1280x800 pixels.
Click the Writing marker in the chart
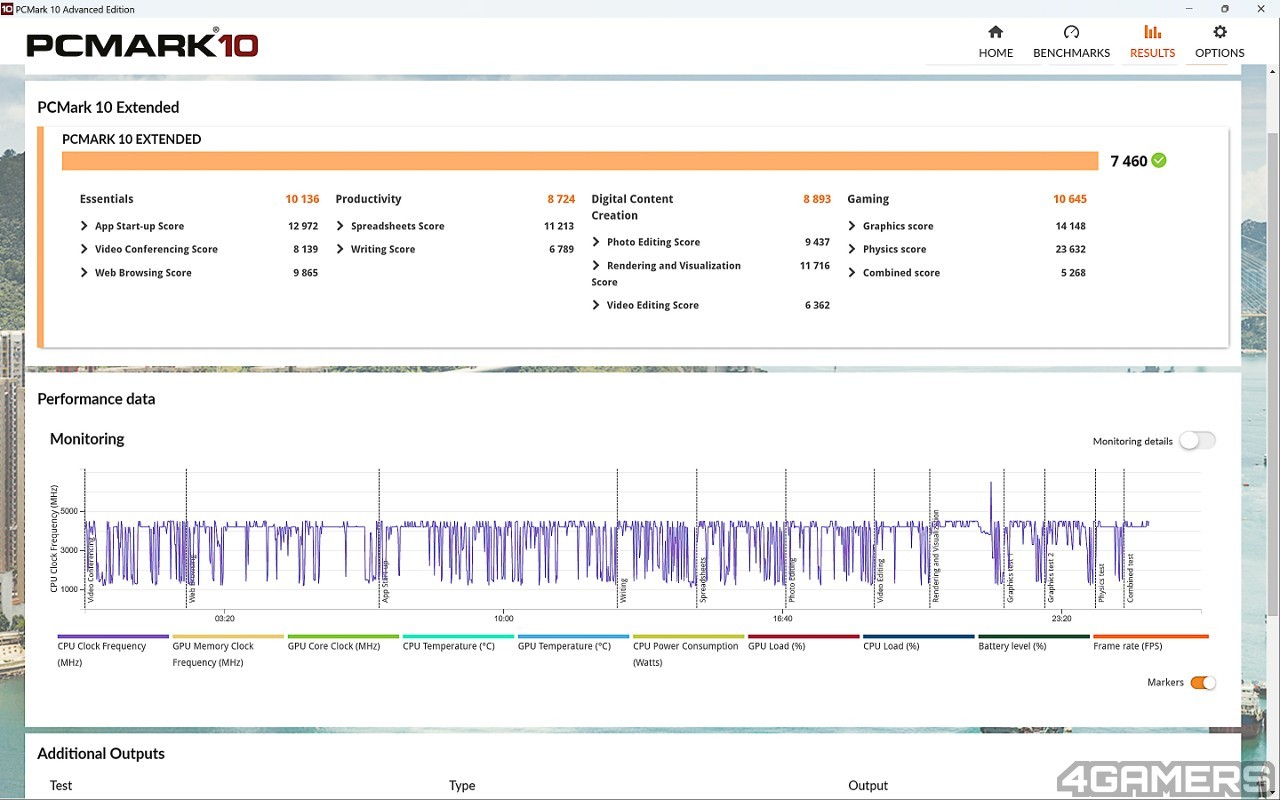coord(623,589)
